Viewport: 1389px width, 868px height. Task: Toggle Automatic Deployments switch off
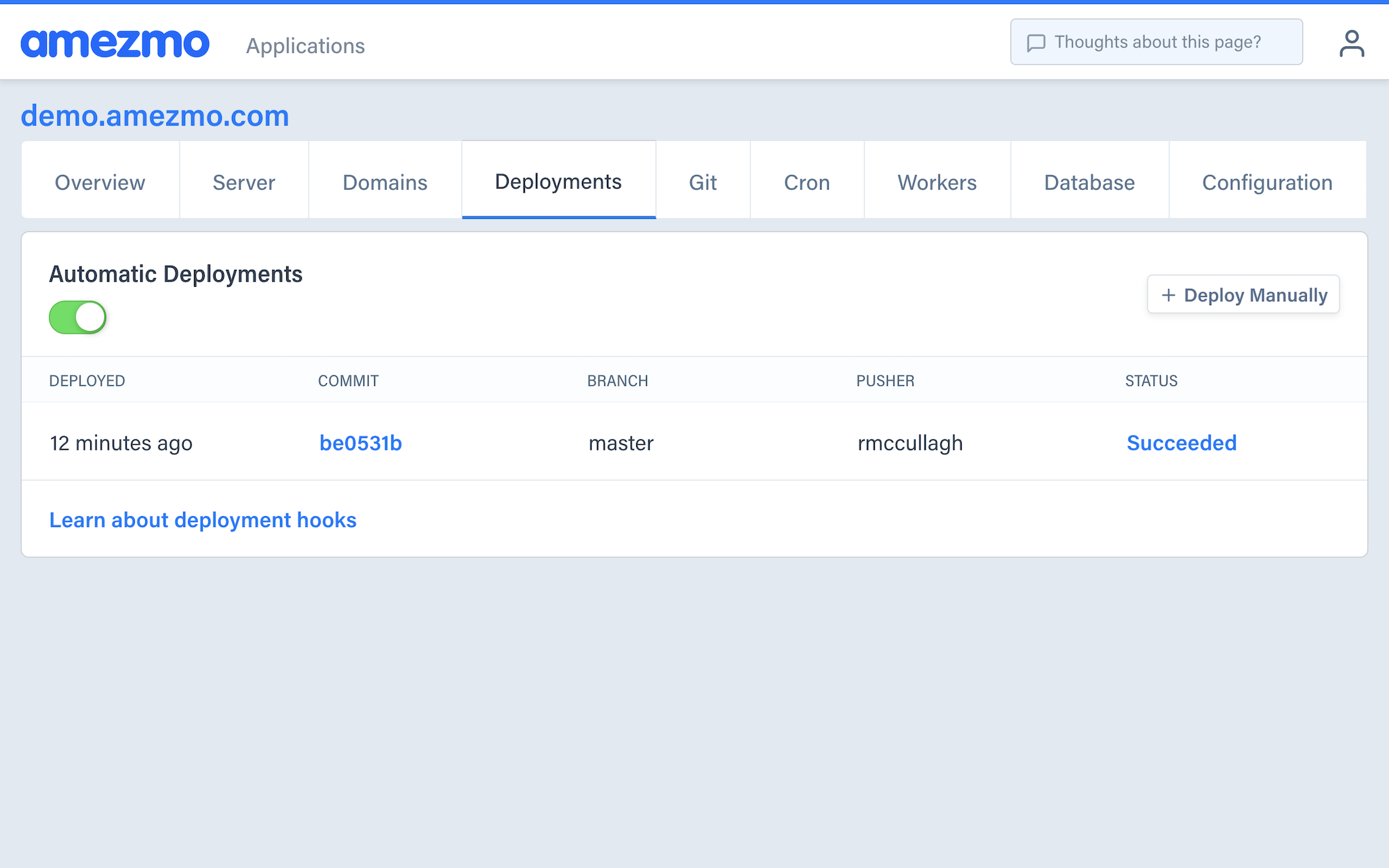point(78,317)
